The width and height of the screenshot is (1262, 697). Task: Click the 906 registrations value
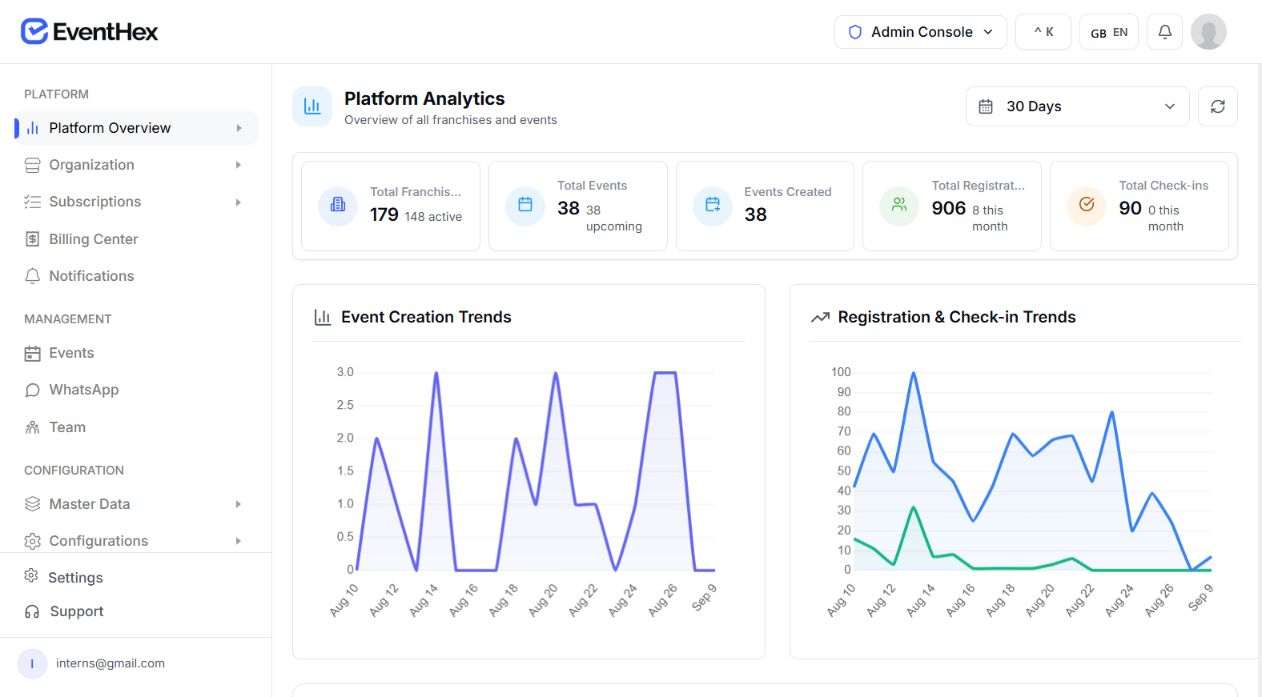coord(949,208)
